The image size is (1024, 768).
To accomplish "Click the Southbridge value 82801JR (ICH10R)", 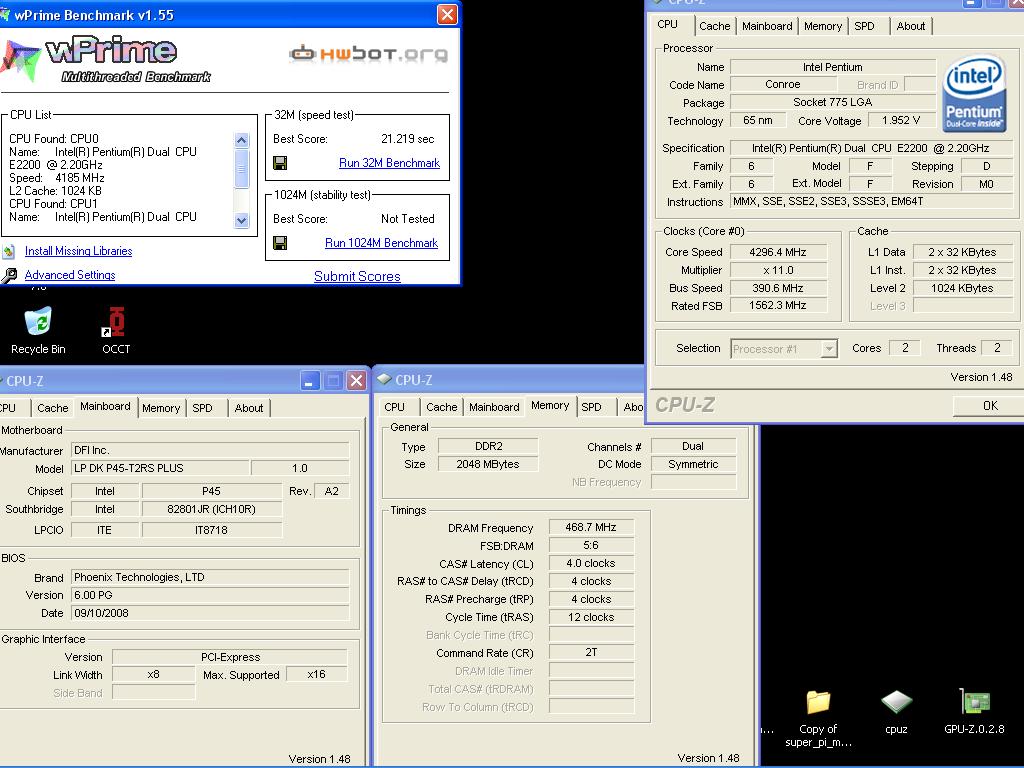I will (x=212, y=509).
